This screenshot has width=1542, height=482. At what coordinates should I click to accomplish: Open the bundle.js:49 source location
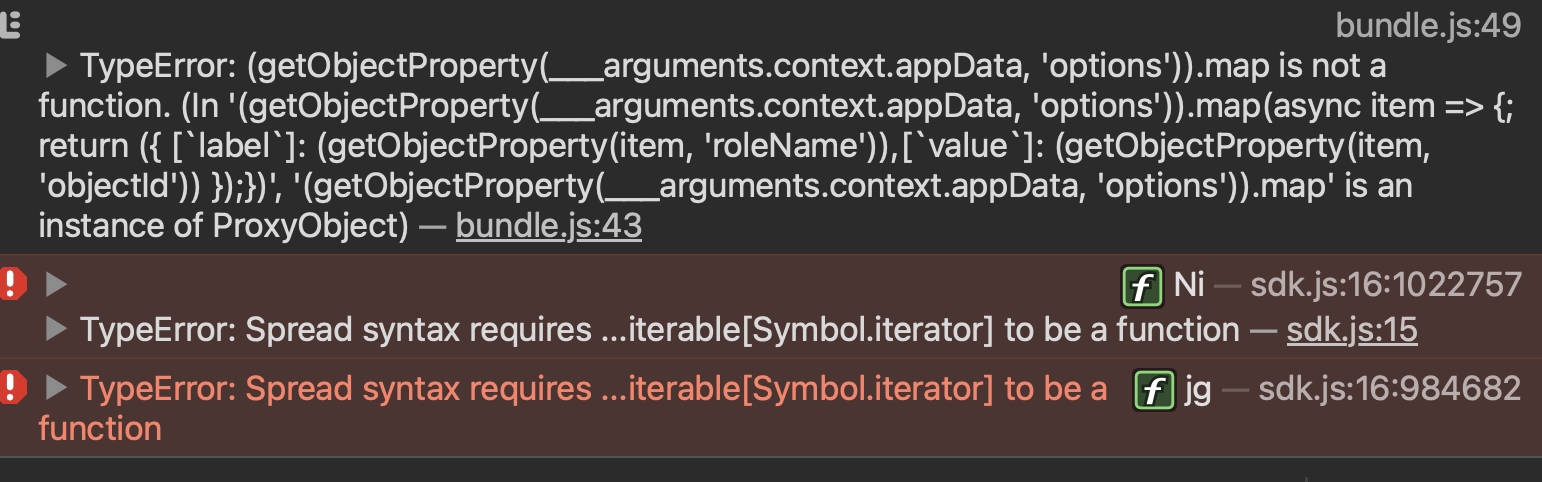1428,26
